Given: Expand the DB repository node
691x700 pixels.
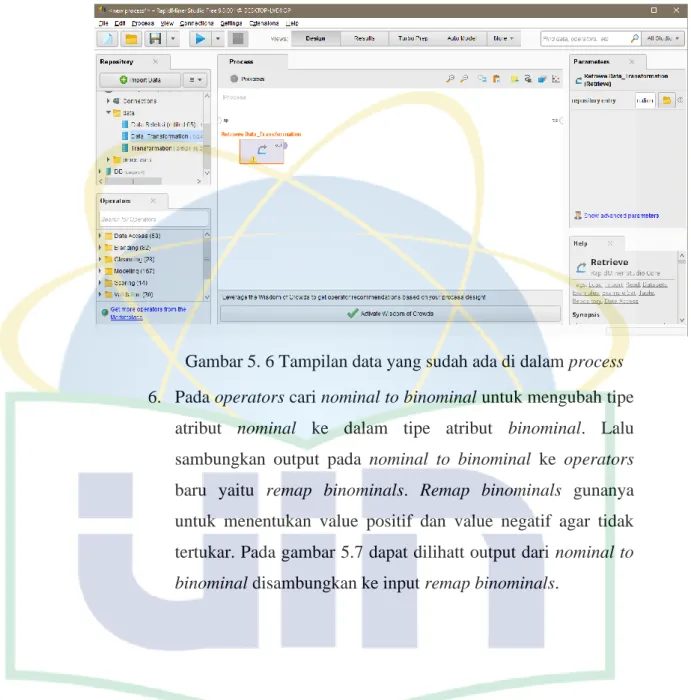Looking at the screenshot, I should pos(100,171).
